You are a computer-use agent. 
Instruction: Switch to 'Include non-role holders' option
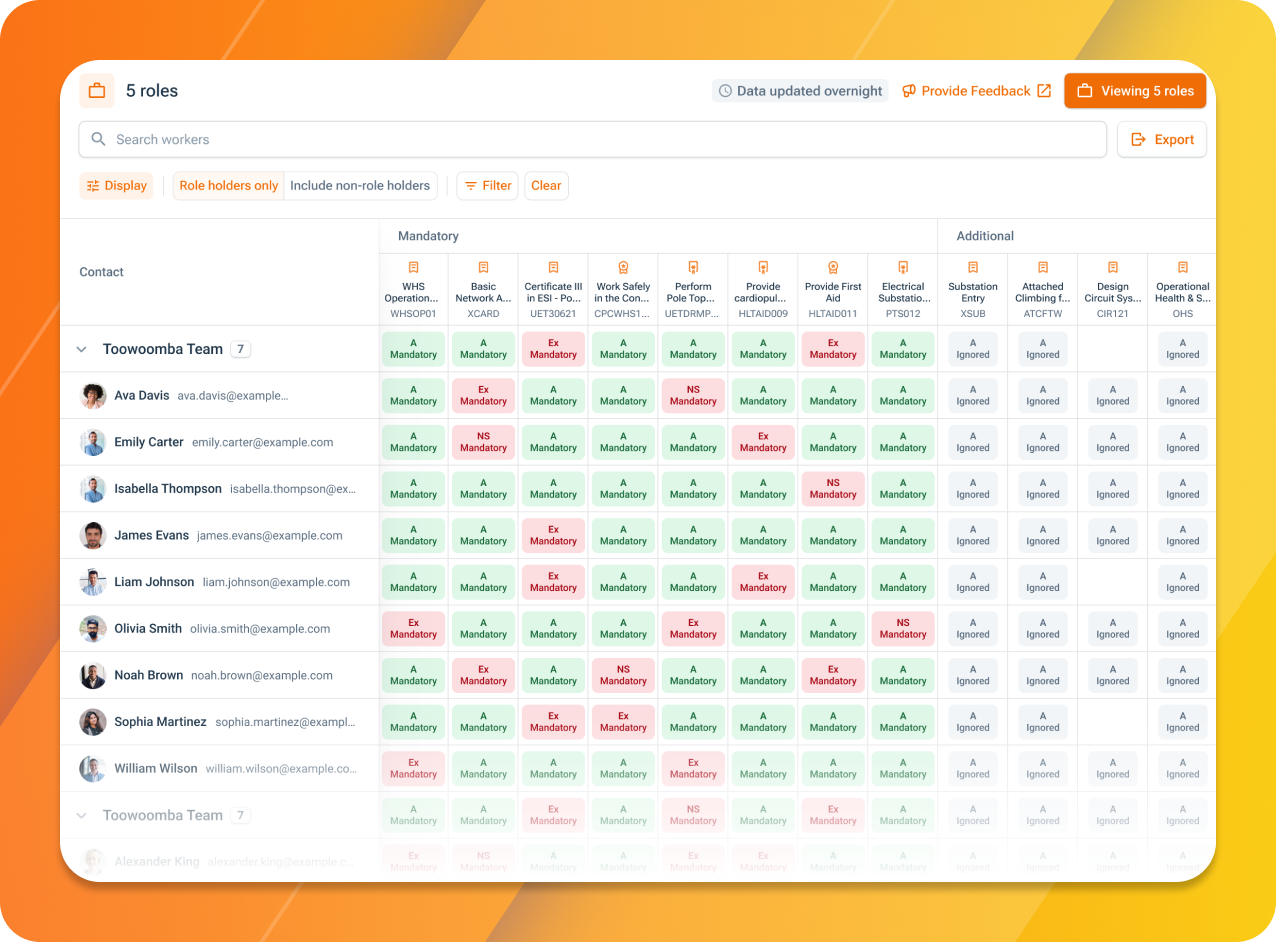(360, 186)
